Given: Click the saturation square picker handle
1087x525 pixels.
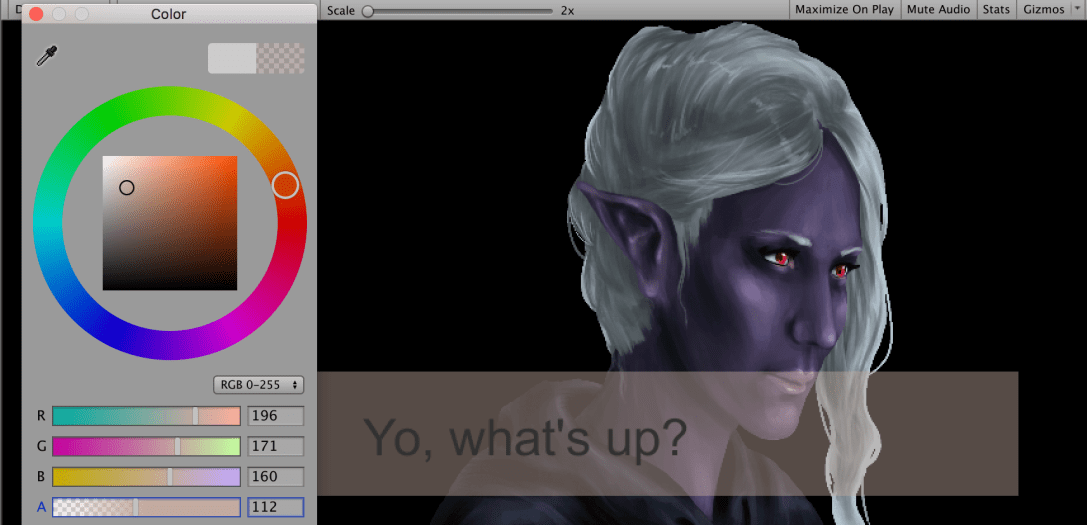Looking at the screenshot, I should click(x=127, y=188).
